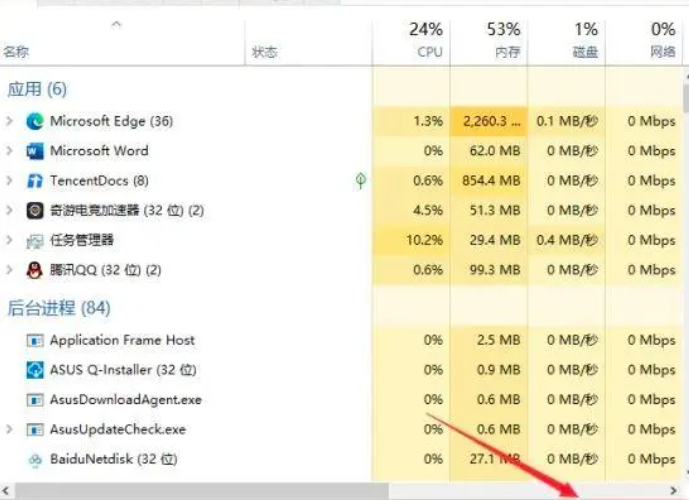Expand the TencentDocs process group
The image size is (689, 500).
[10, 181]
